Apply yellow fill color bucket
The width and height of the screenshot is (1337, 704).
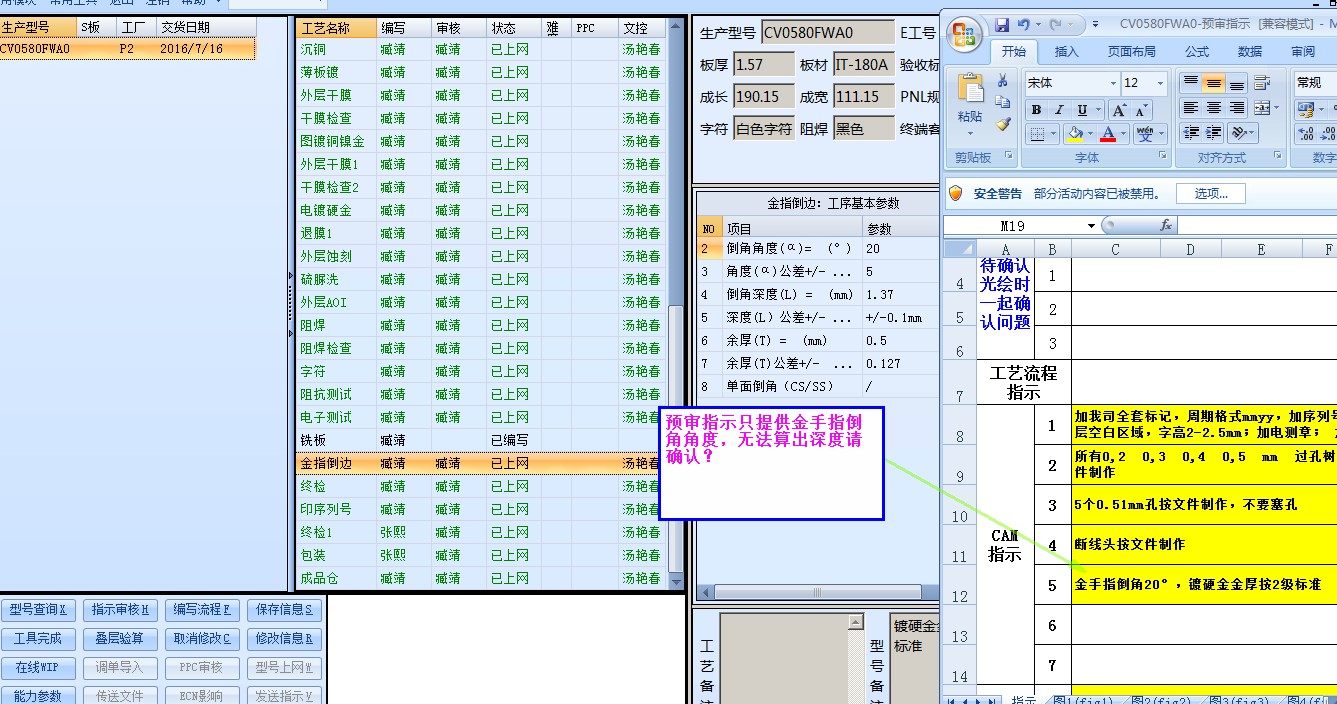[1075, 133]
